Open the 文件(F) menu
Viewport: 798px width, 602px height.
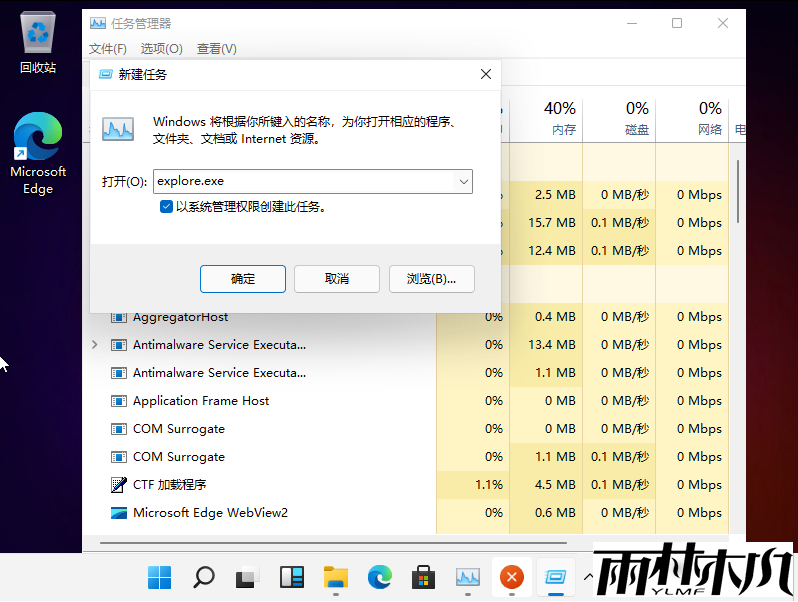107,49
